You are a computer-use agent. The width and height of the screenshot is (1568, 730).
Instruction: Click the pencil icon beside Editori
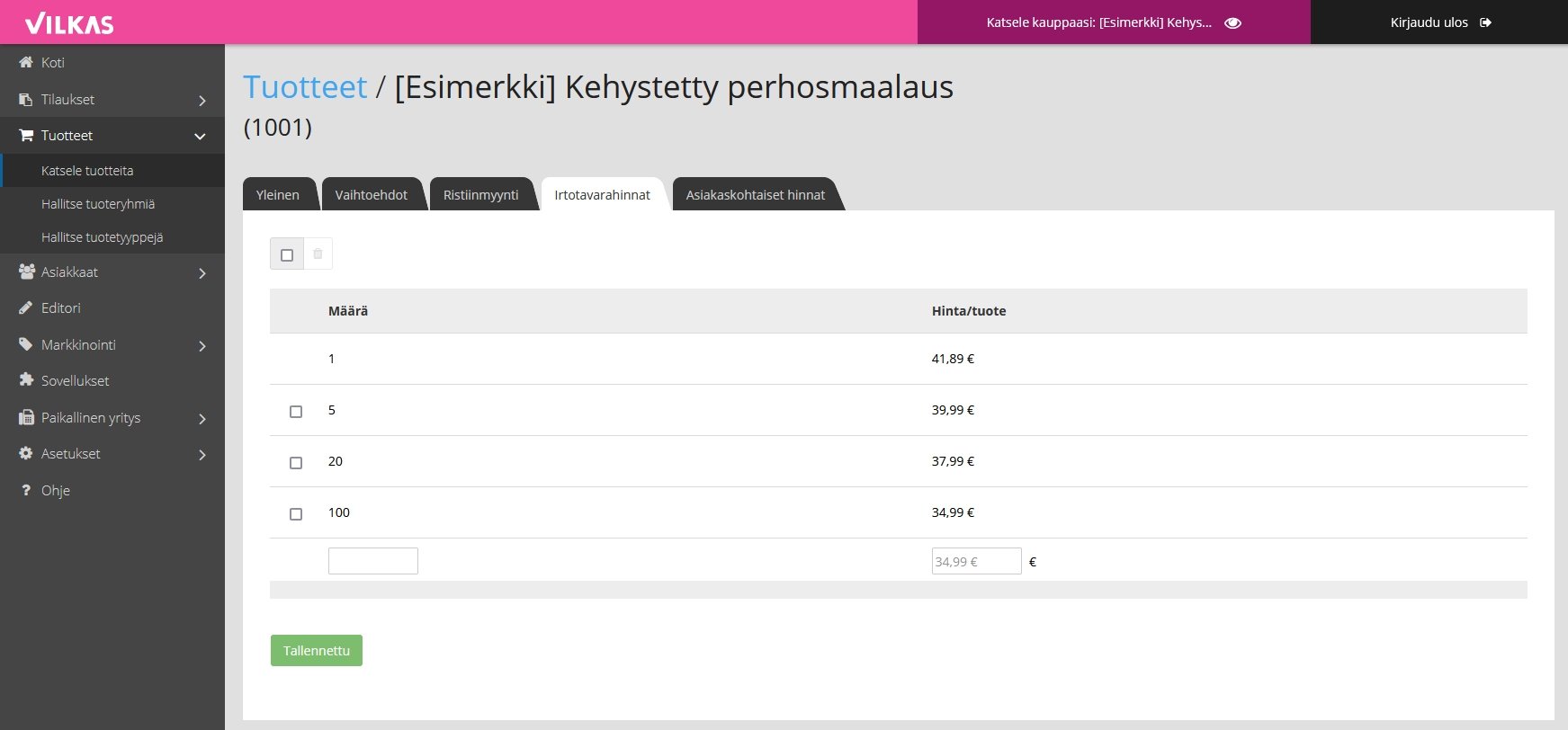pos(26,307)
